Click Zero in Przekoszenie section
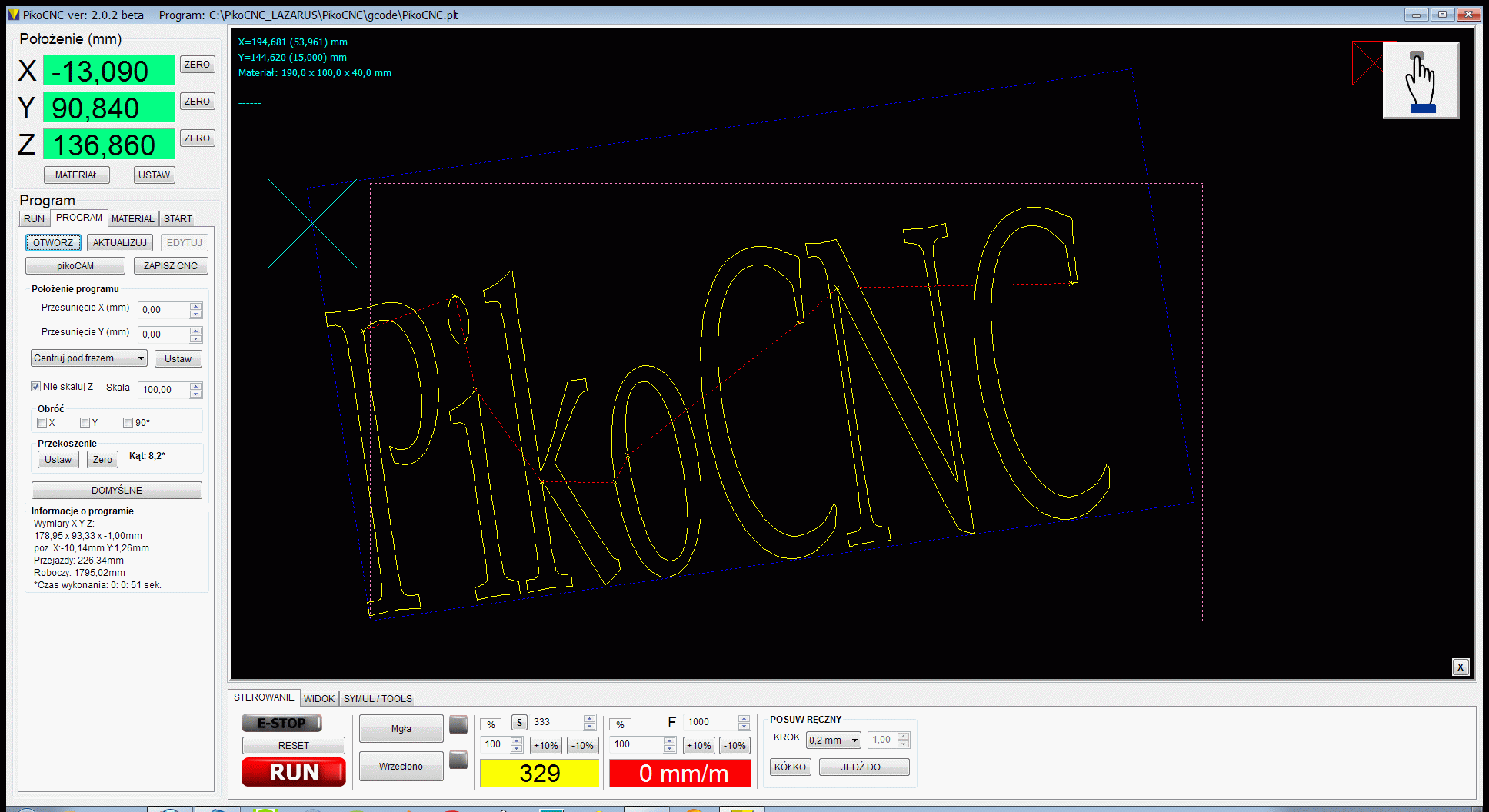The width and height of the screenshot is (1489, 812). 102,460
